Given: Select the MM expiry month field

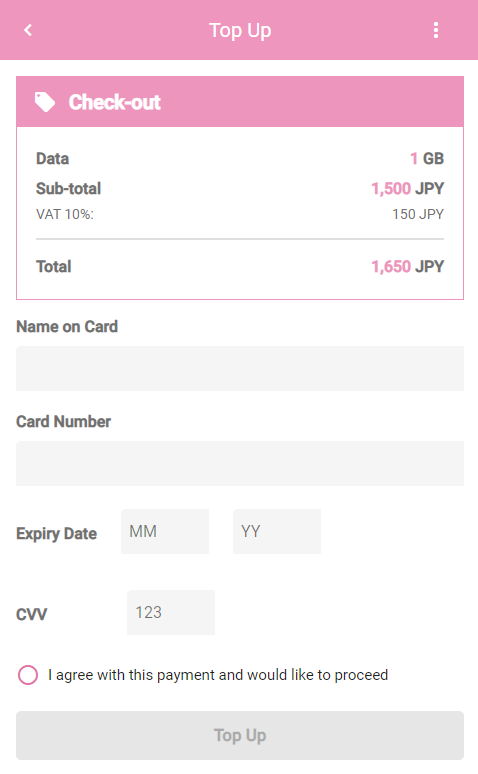Looking at the screenshot, I should tap(165, 531).
